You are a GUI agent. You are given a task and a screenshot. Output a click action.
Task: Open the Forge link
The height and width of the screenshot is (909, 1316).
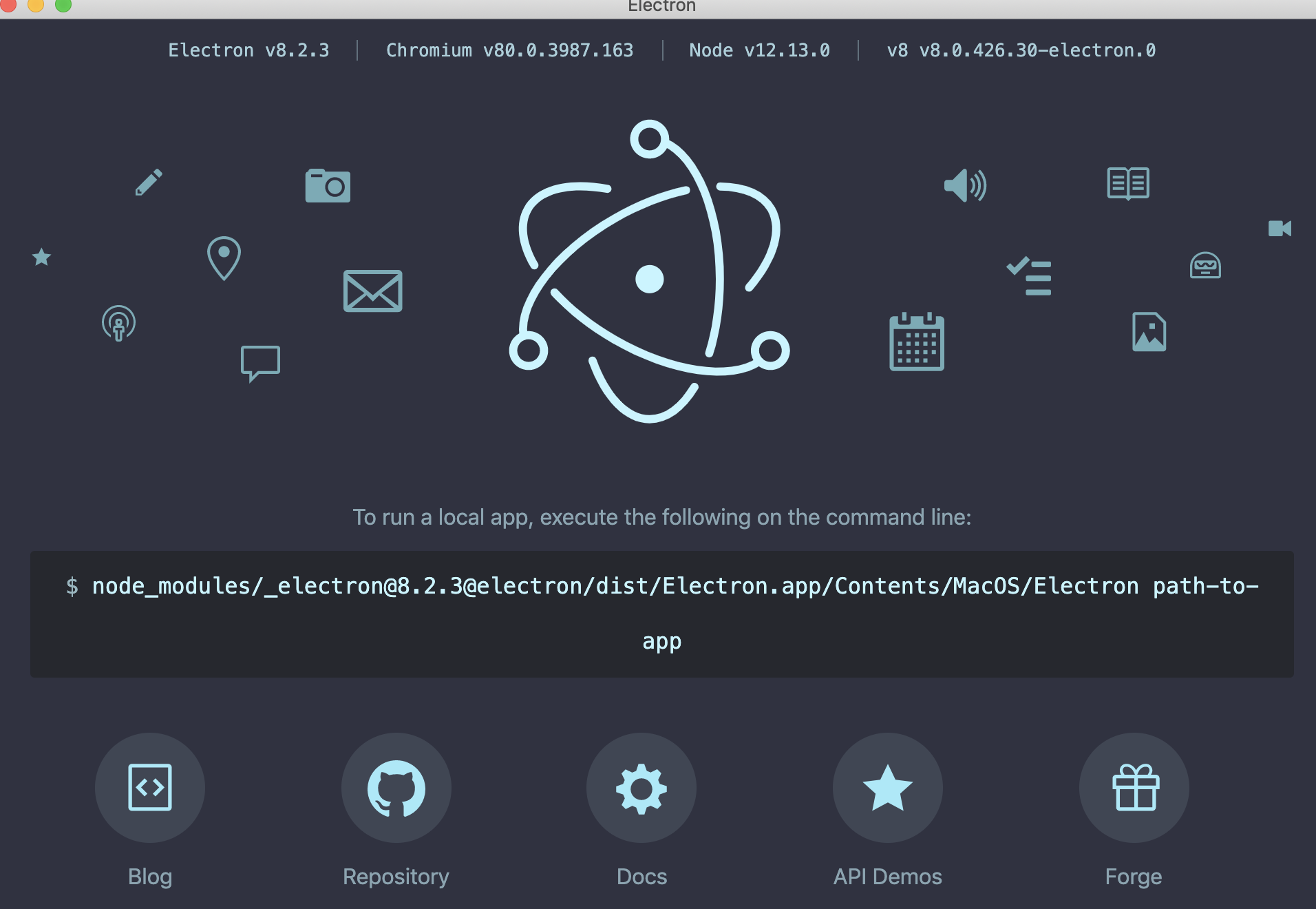coord(1133,876)
